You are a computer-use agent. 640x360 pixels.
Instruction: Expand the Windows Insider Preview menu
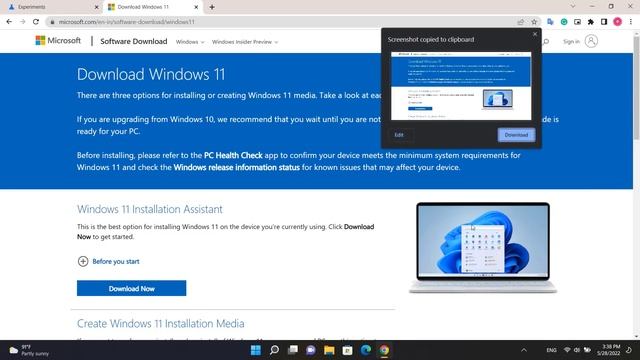pyautogui.click(x=245, y=42)
